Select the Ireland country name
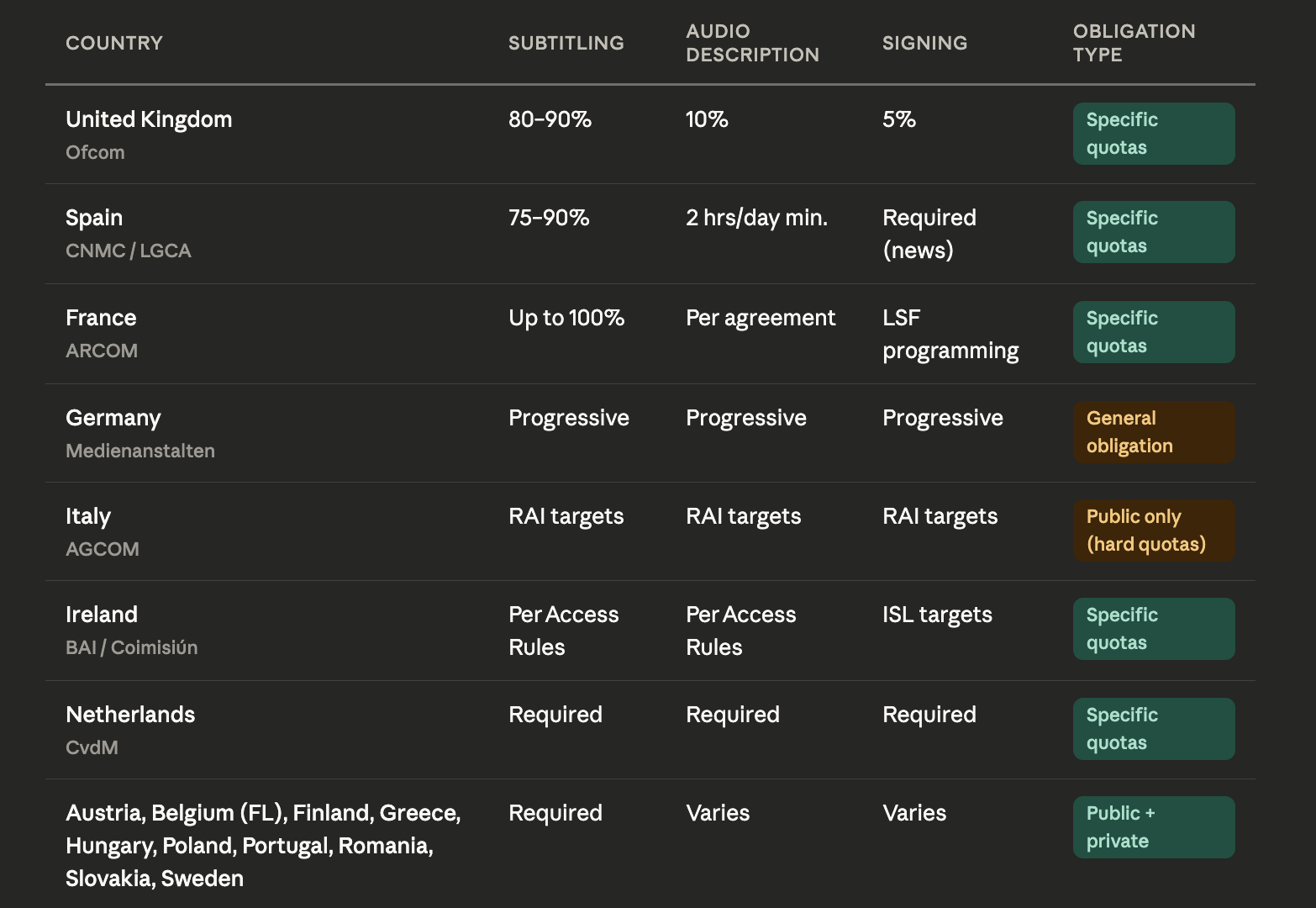Image resolution: width=1316 pixels, height=908 pixels. [x=102, y=615]
